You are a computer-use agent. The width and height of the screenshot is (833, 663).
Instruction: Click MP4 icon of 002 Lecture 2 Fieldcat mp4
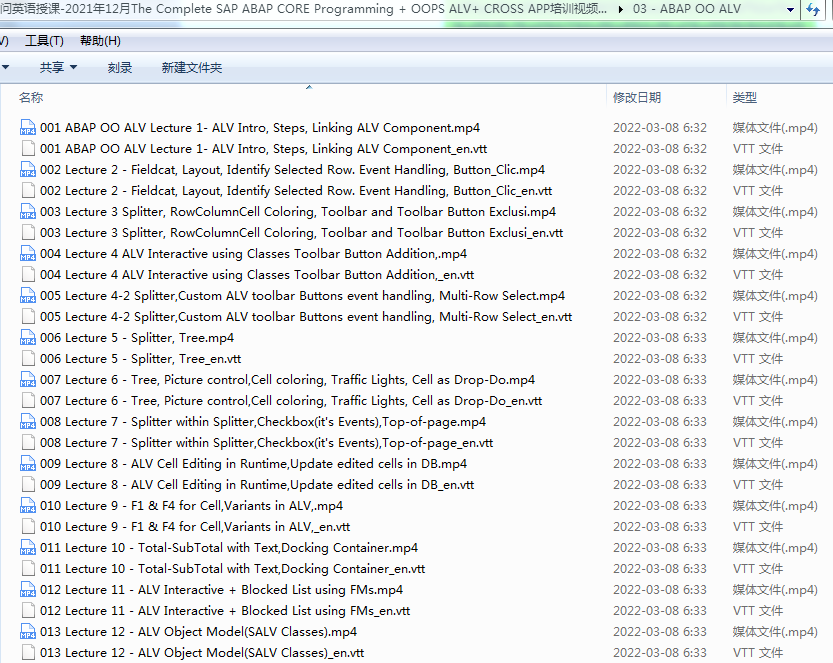[x=28, y=169]
